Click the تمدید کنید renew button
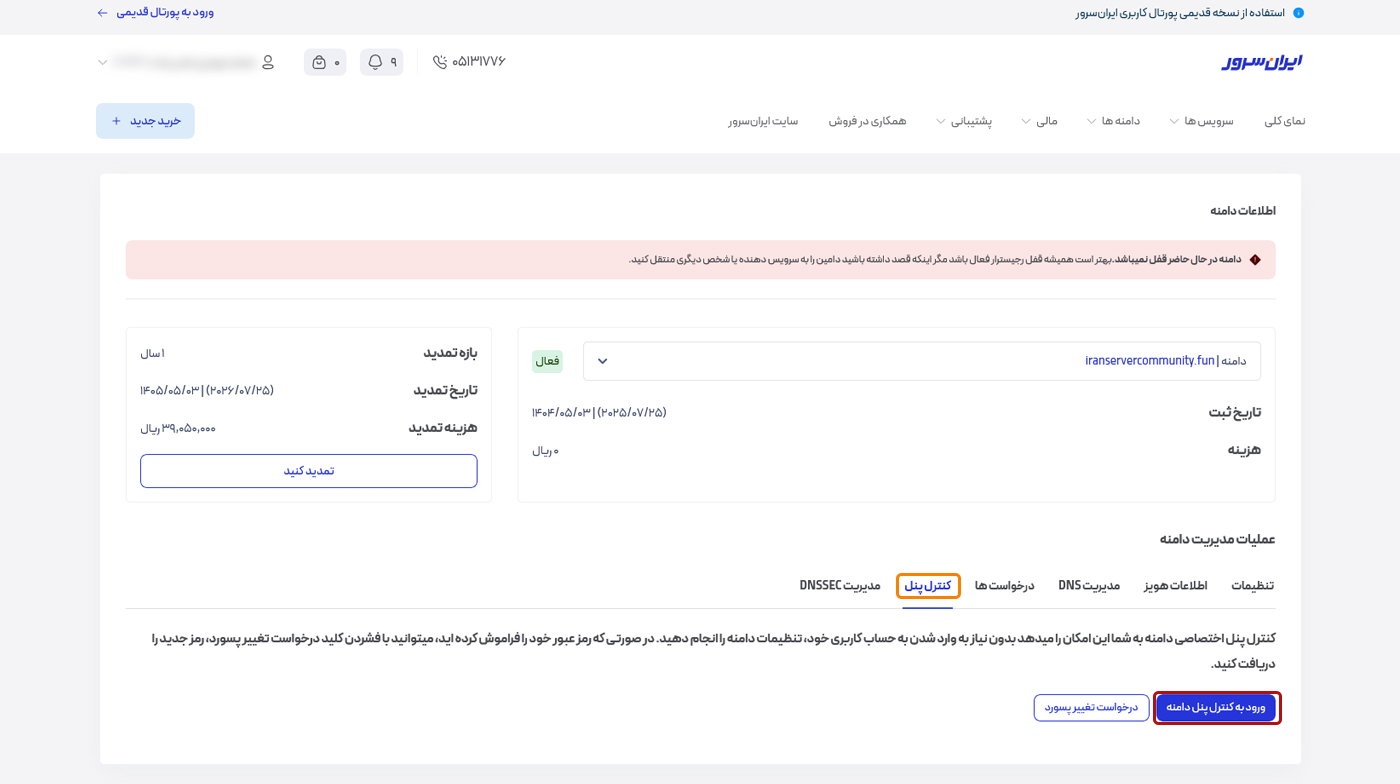Screen dimensions: 1400x784 click(x=308, y=471)
